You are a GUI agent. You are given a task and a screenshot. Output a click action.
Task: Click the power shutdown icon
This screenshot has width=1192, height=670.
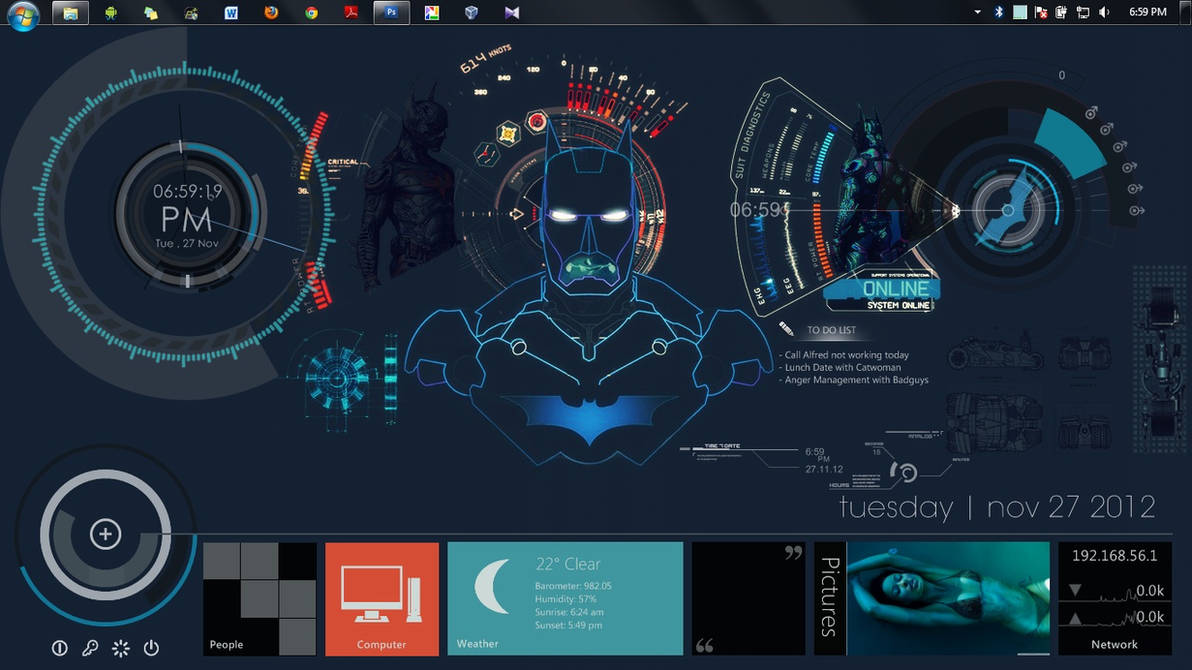coord(151,648)
